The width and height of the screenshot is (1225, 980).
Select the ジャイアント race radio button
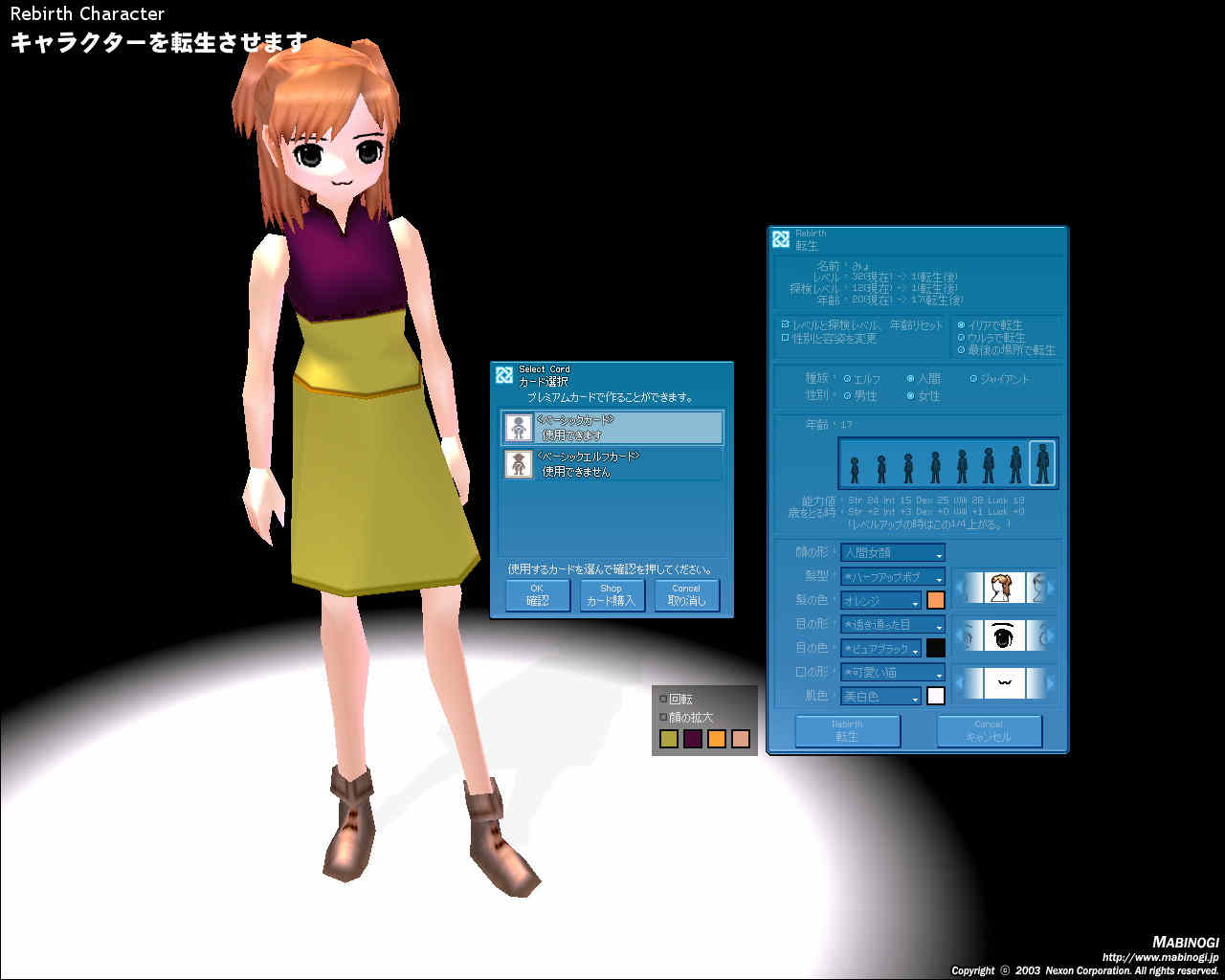973,379
